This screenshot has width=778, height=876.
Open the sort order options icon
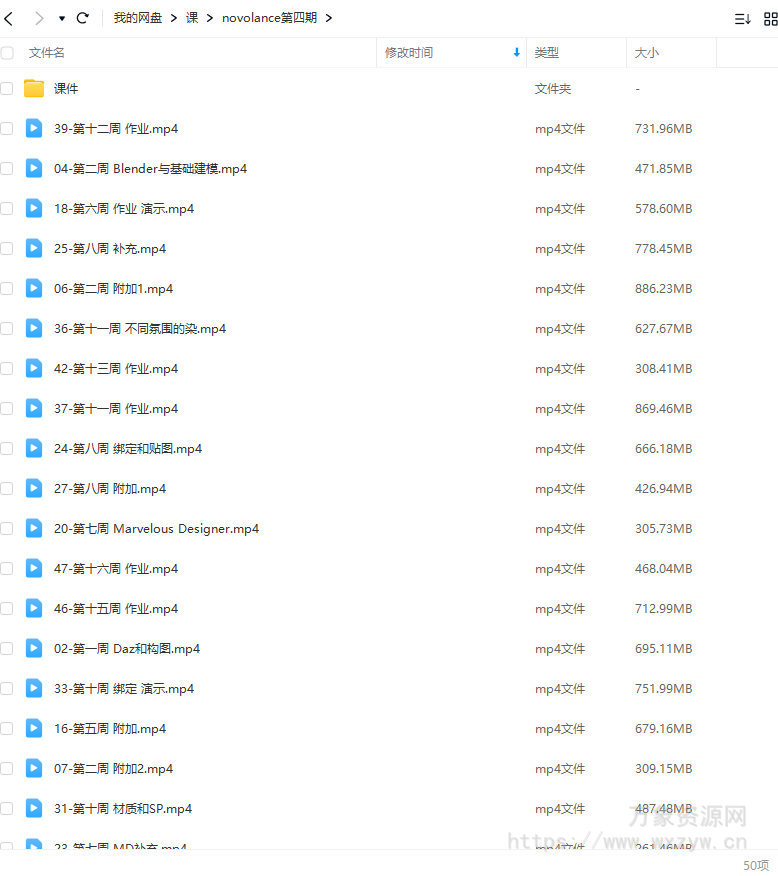742,19
